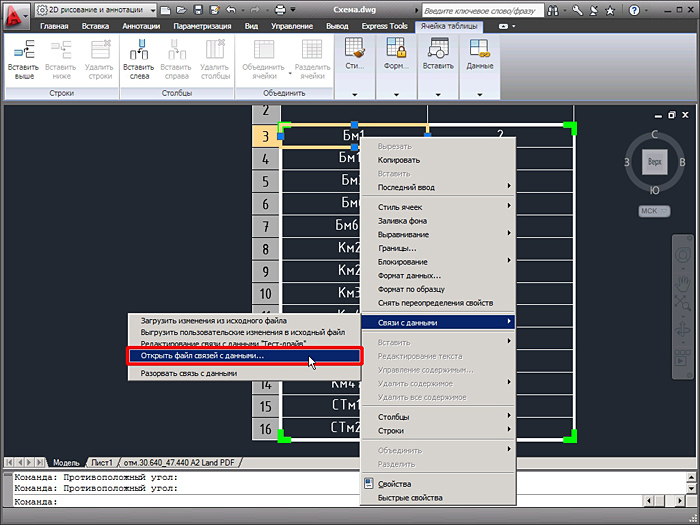Open the Cell format lock panel icon
700x525 pixels.
[396, 48]
